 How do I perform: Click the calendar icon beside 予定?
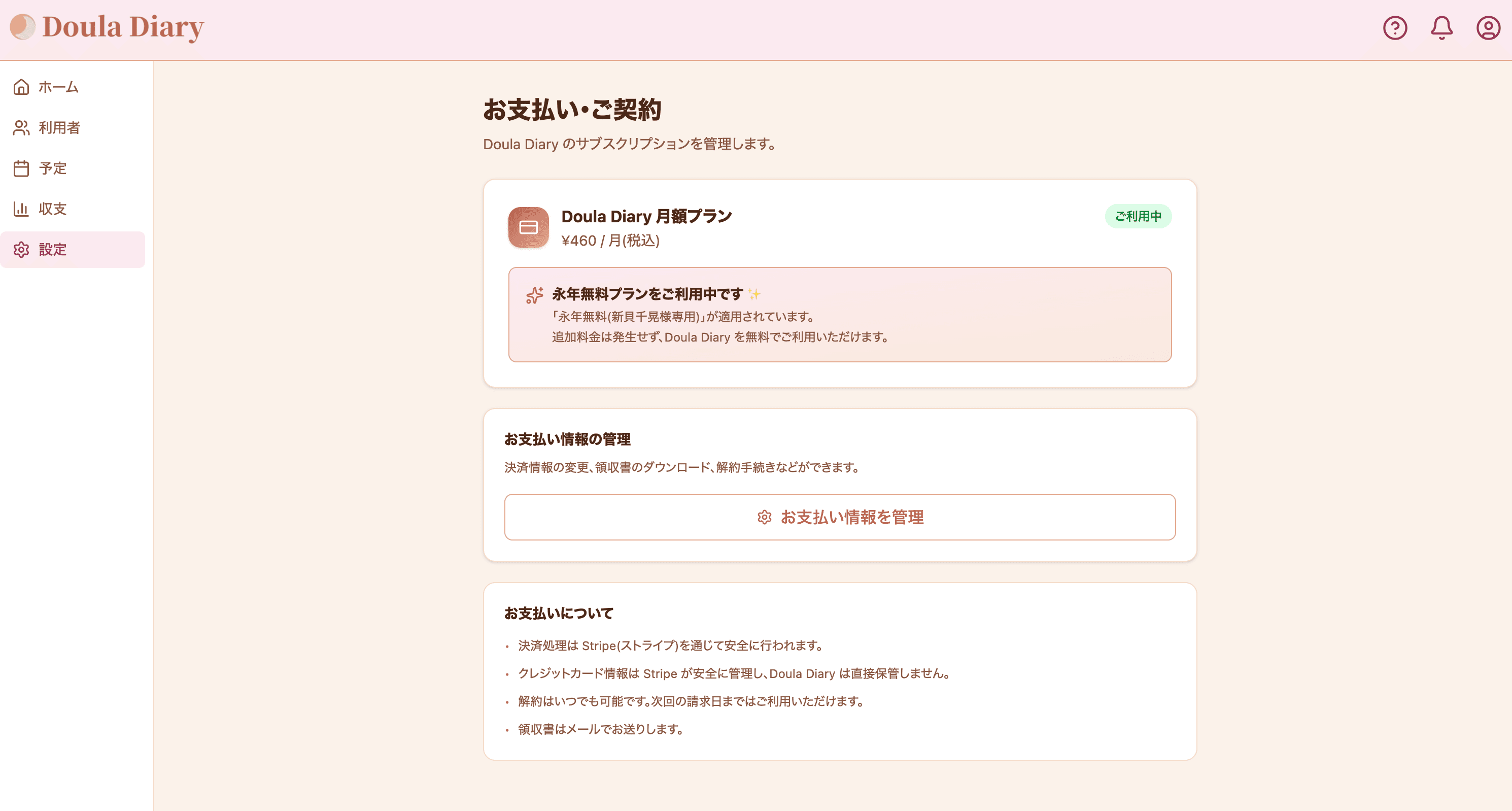21,168
